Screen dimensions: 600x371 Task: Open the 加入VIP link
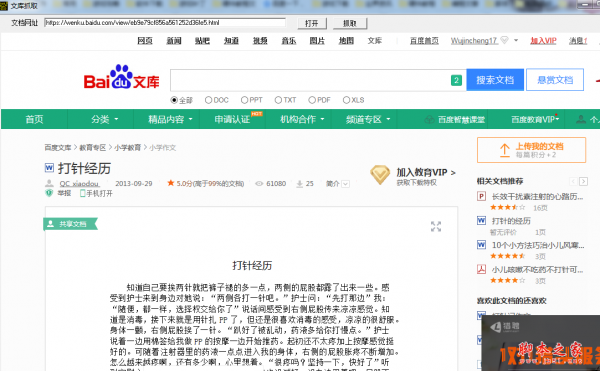coord(543,41)
